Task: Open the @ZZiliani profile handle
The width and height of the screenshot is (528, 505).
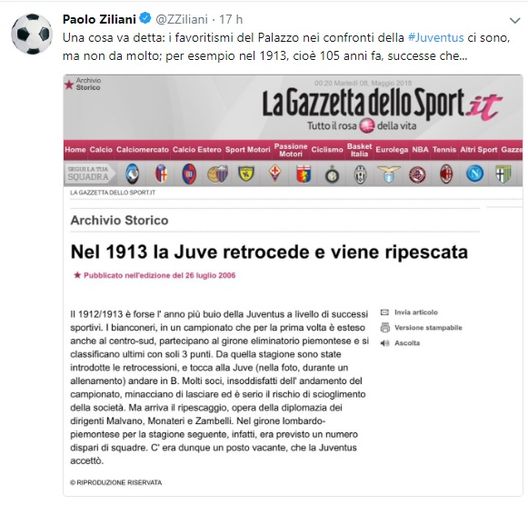Action: pyautogui.click(x=182, y=20)
